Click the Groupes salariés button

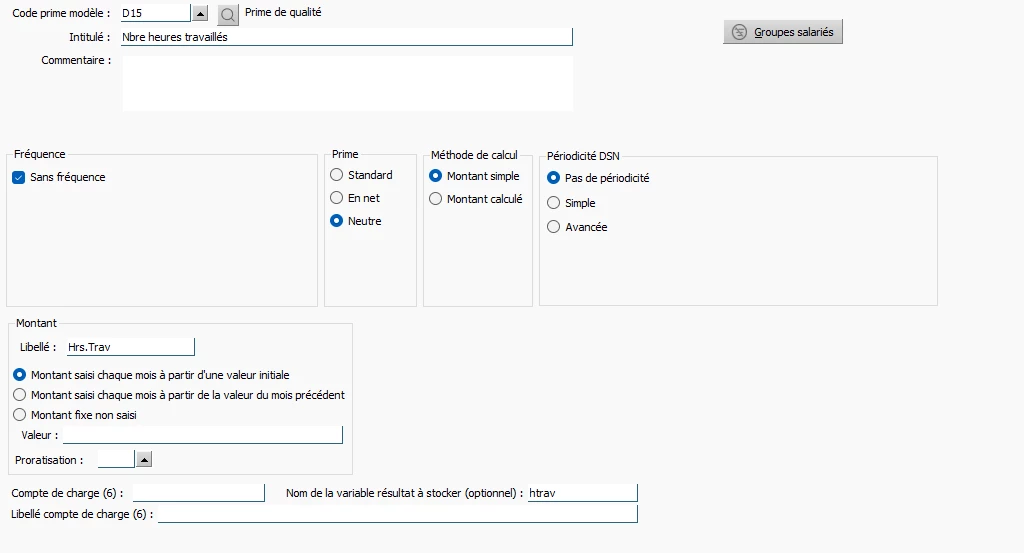click(x=784, y=32)
